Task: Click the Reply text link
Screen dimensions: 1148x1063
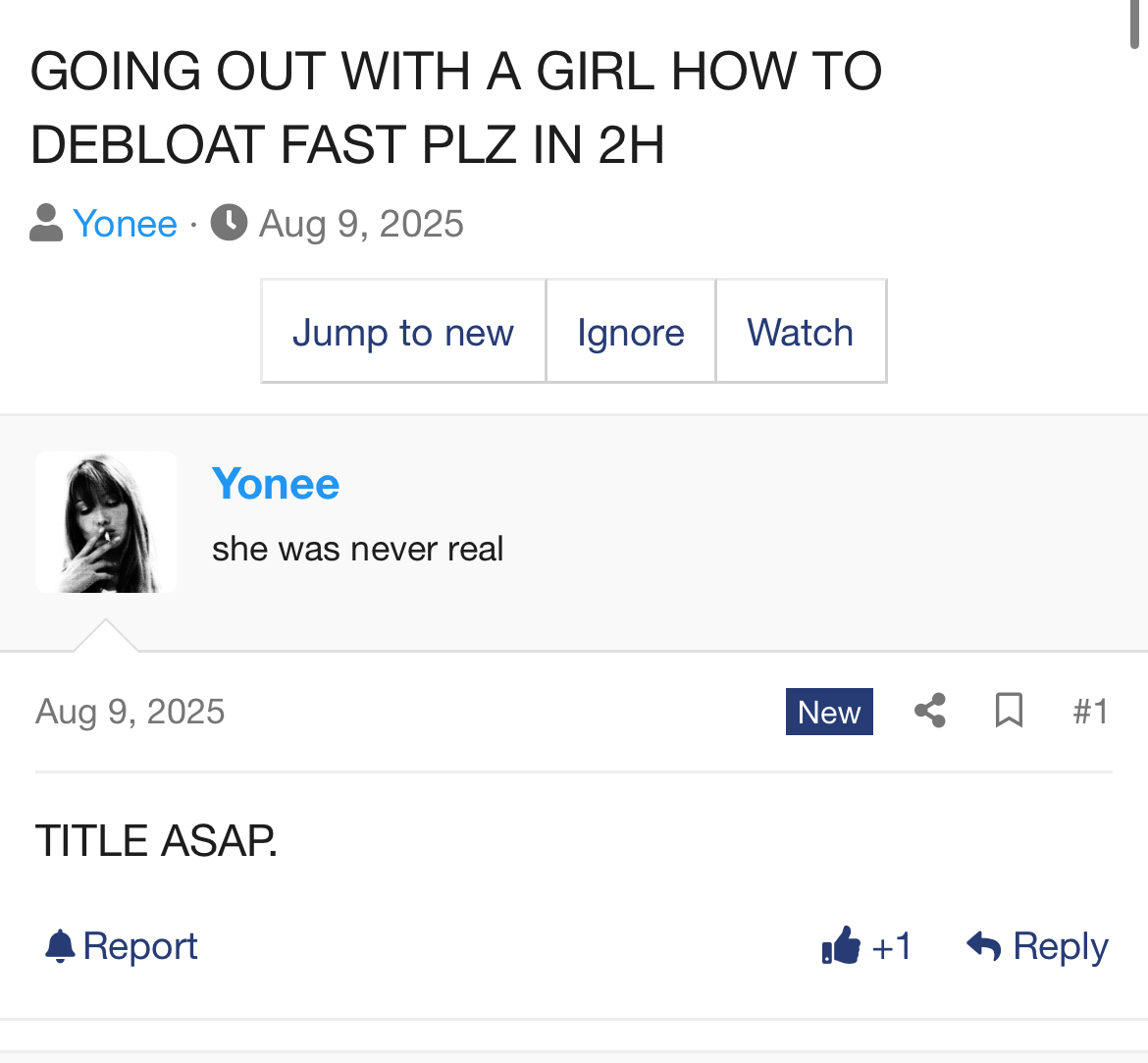Action: pyautogui.click(x=1061, y=946)
